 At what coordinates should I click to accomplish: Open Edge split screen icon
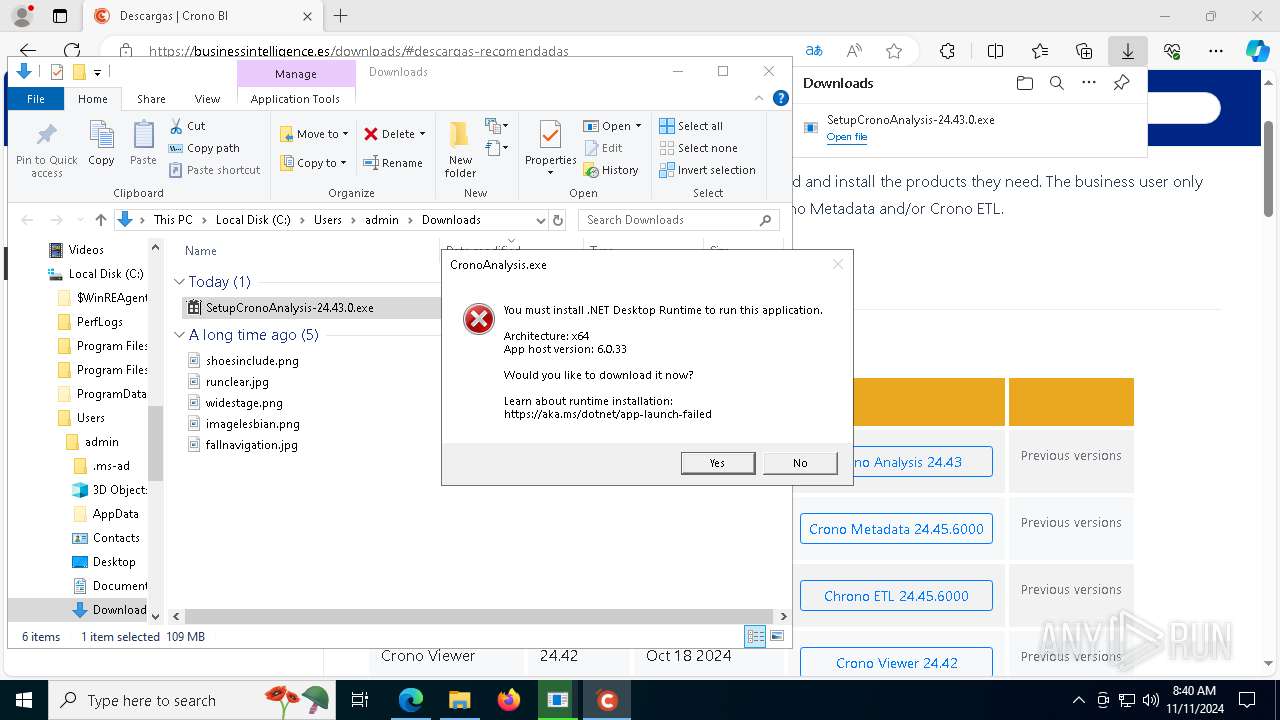click(995, 51)
